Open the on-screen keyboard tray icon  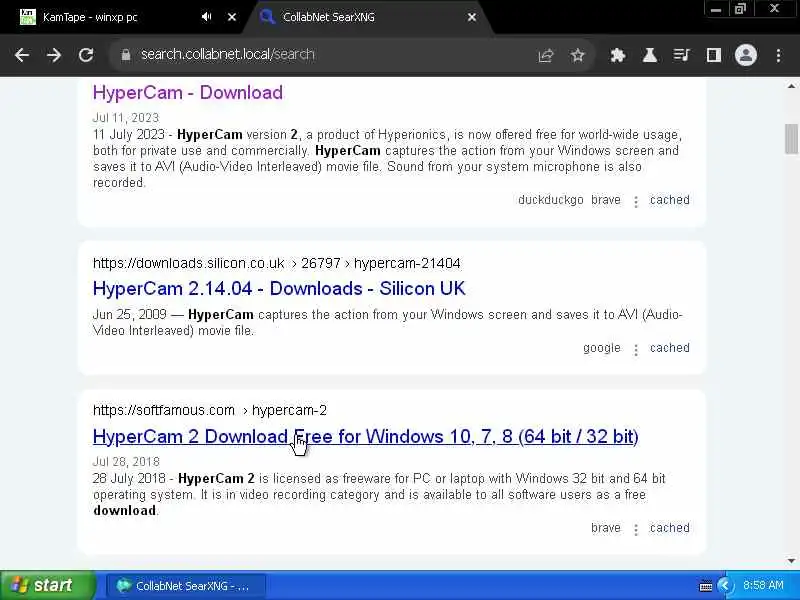tap(706, 586)
